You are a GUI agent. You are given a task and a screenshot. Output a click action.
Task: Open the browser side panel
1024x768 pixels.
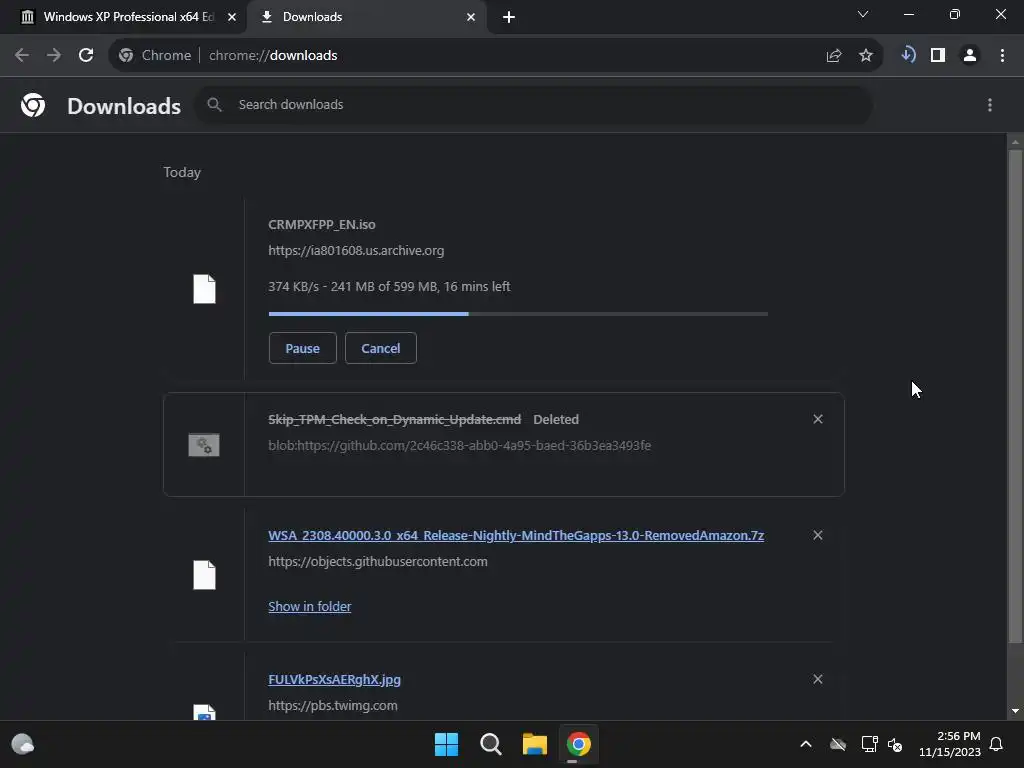click(938, 56)
